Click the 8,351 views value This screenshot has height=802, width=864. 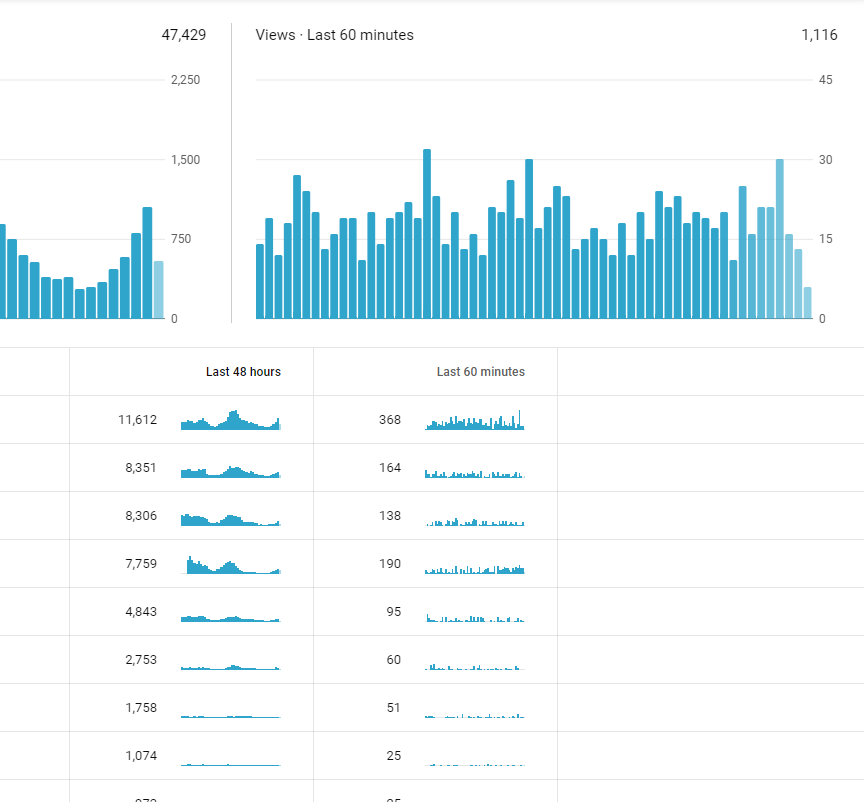[141, 467]
